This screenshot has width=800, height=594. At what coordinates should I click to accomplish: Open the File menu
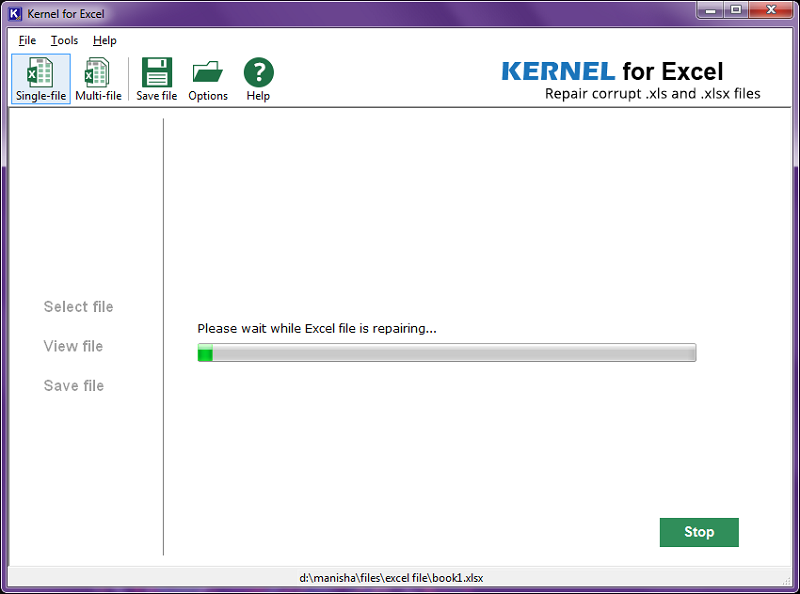[x=27, y=40]
